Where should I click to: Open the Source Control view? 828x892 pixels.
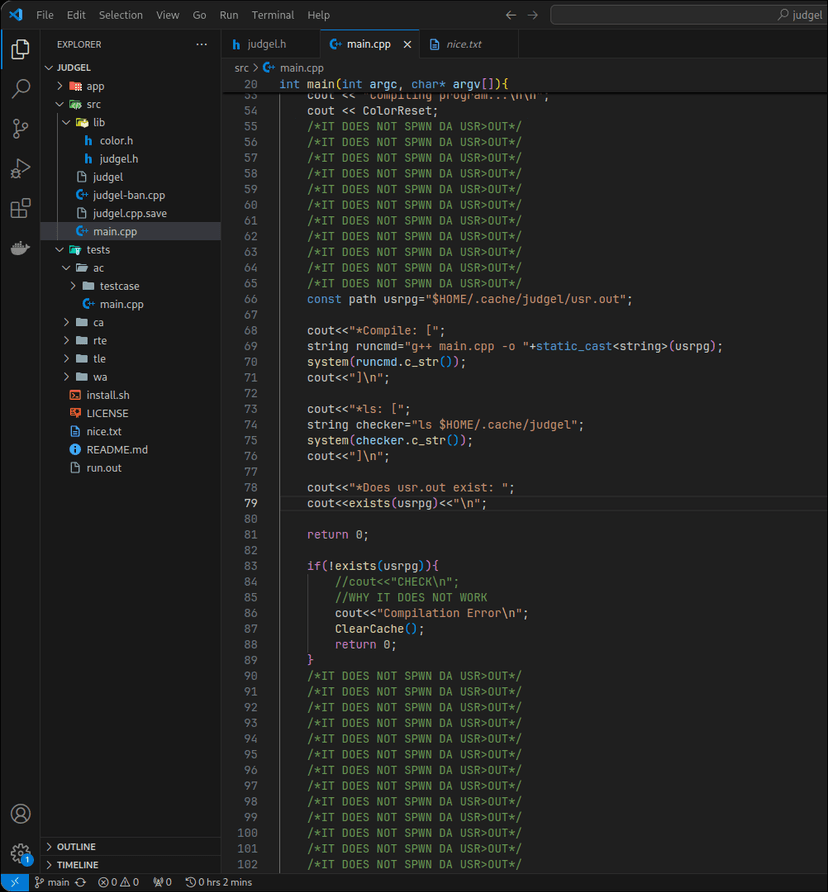click(x=20, y=129)
